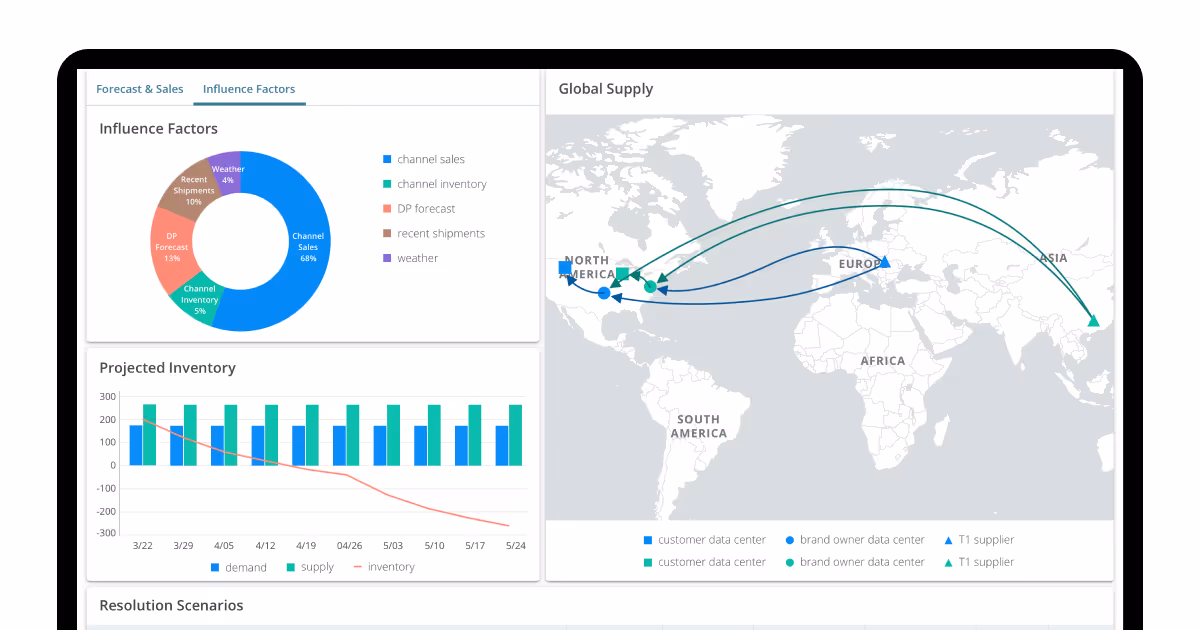The image size is (1200, 630).
Task: Click the ASIA map label
Action: 1053,258
